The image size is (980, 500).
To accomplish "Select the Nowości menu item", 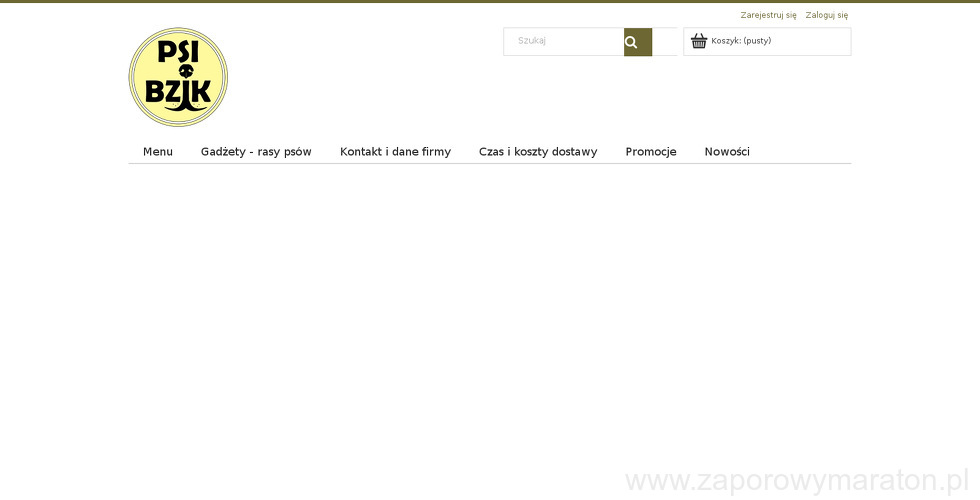I will tap(727, 152).
